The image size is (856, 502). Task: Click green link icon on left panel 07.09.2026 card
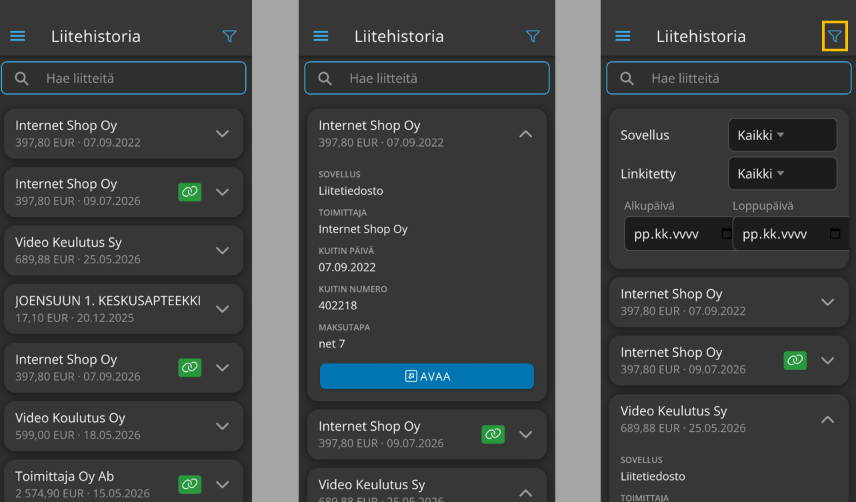pos(189,367)
